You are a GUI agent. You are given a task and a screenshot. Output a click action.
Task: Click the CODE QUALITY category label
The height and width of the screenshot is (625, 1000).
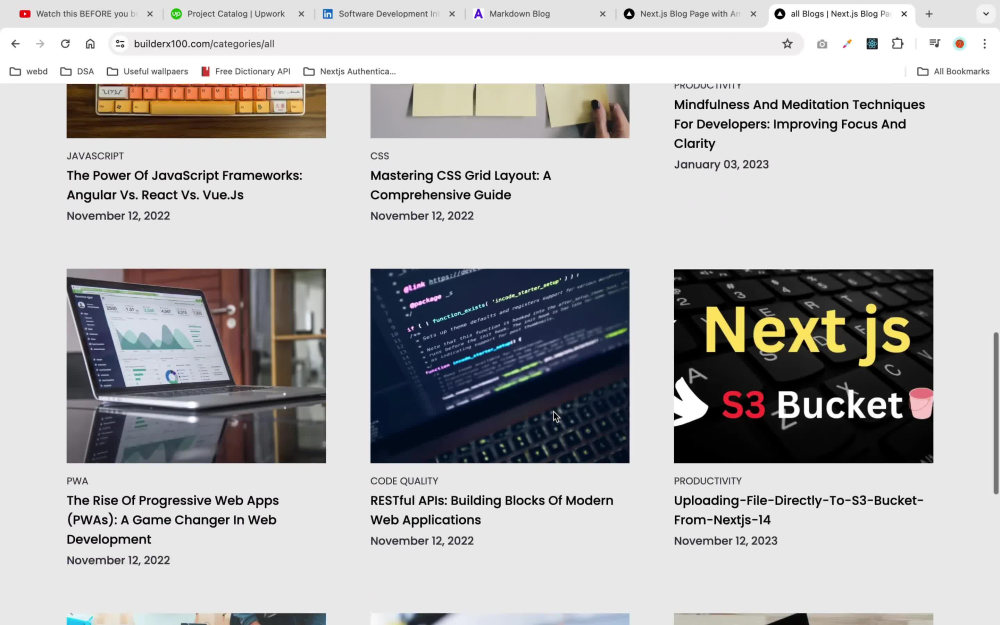point(404,481)
